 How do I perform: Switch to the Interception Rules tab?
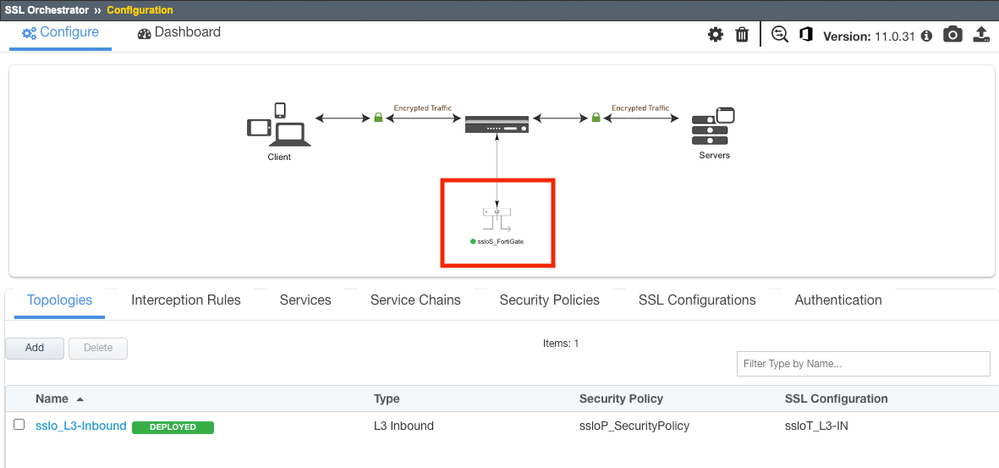click(x=186, y=300)
